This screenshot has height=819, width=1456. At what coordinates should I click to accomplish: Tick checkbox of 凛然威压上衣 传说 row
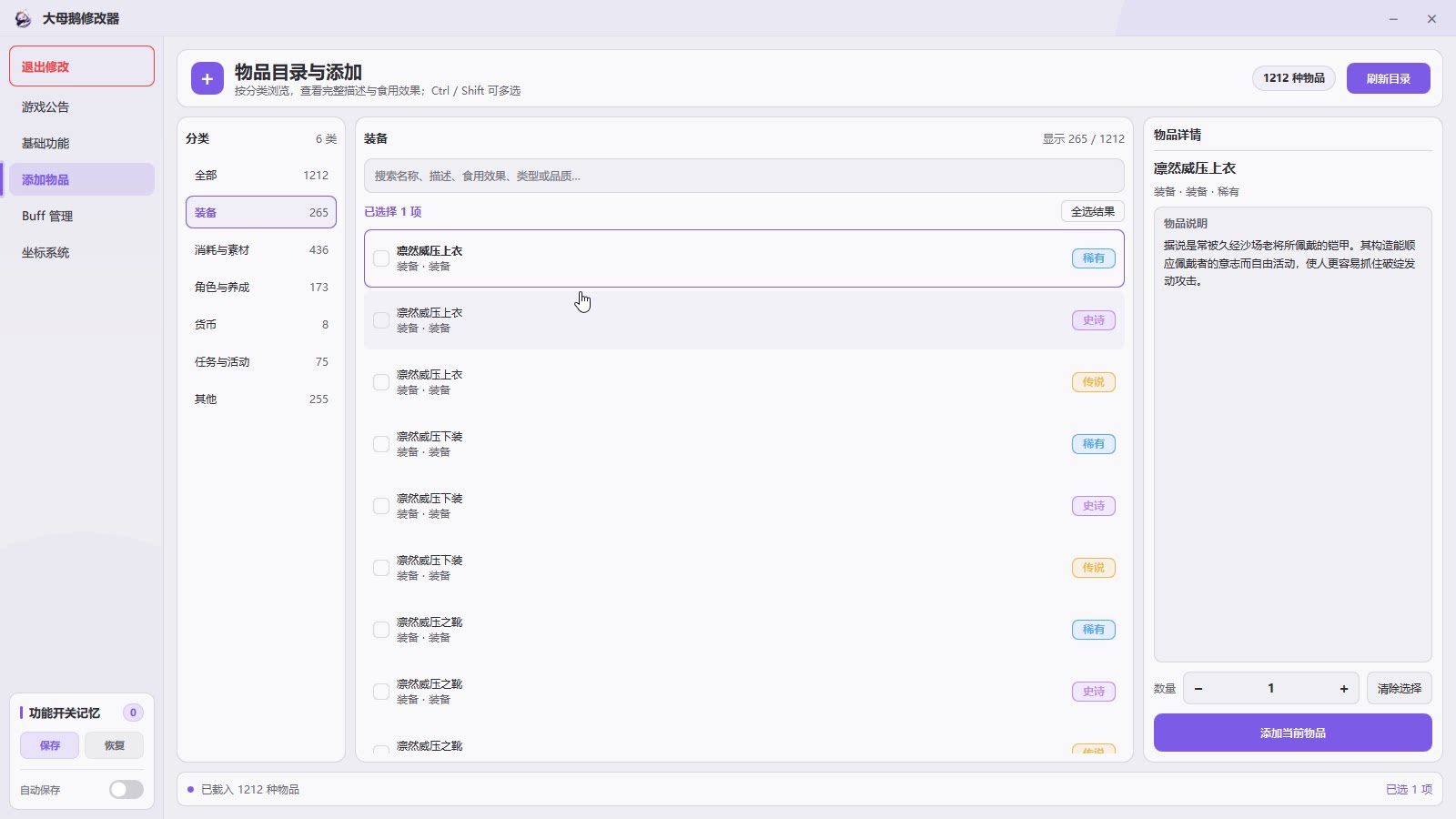tap(381, 382)
